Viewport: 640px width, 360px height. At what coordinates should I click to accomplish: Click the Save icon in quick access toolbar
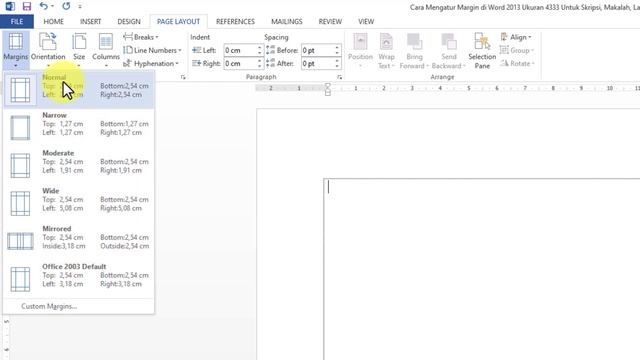click(x=27, y=6)
